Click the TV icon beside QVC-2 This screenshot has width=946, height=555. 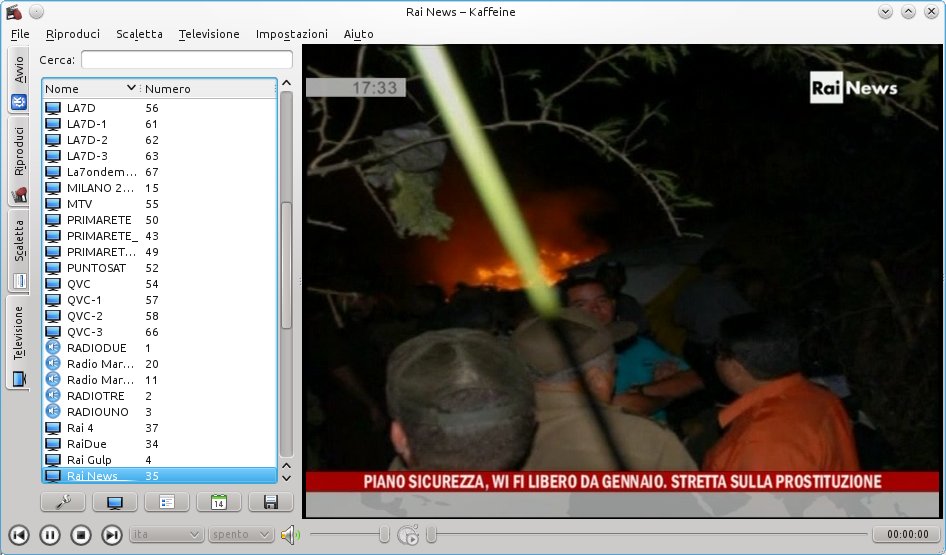53,316
